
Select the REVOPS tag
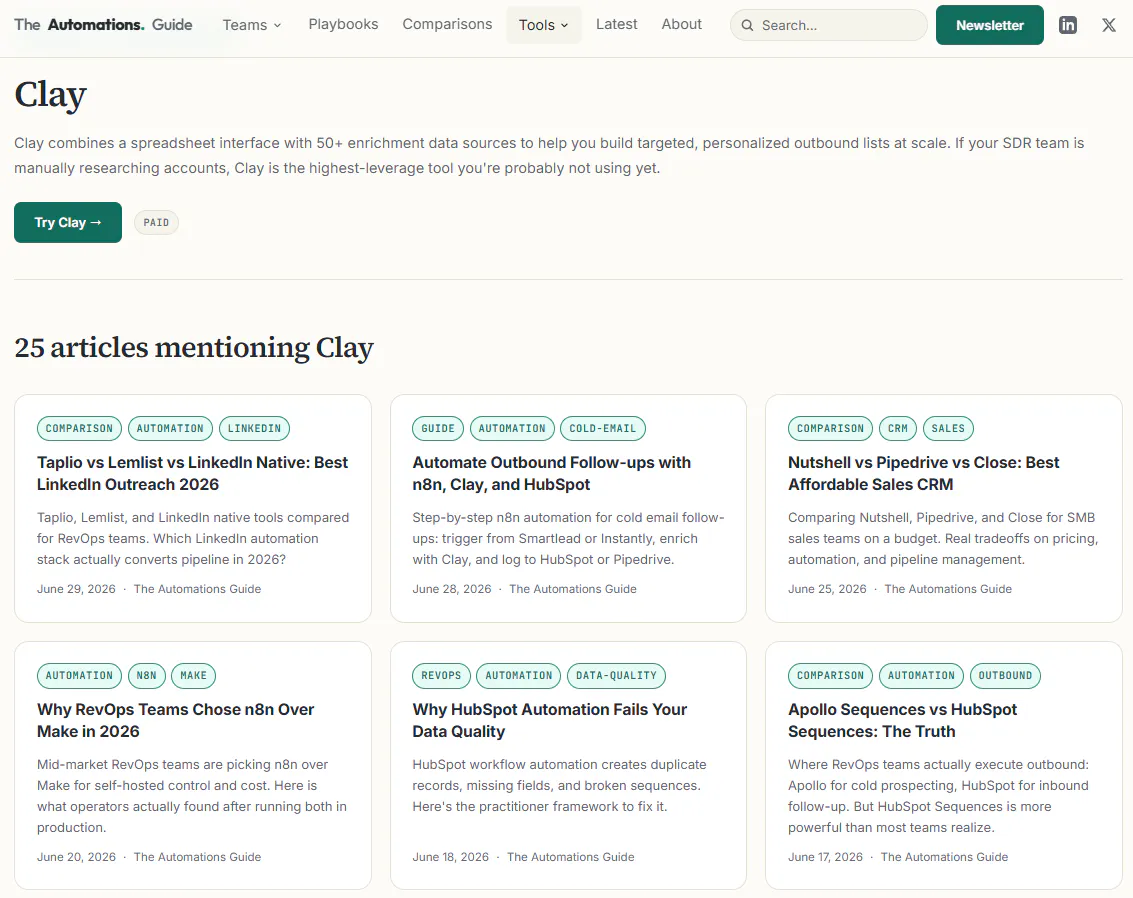pos(441,675)
